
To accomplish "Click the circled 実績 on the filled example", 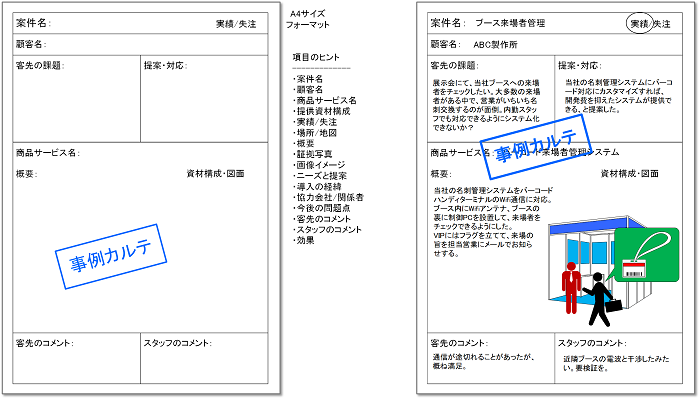I will [x=639, y=24].
